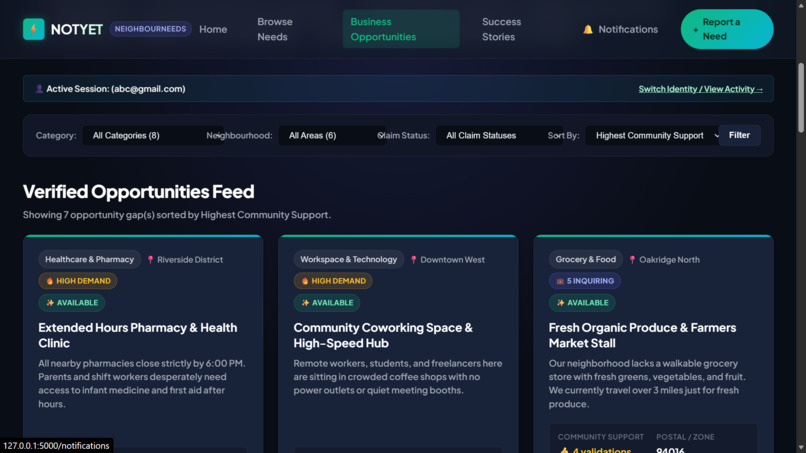Click the flame icon on the Coworking card's High Demand badge

(x=305, y=281)
